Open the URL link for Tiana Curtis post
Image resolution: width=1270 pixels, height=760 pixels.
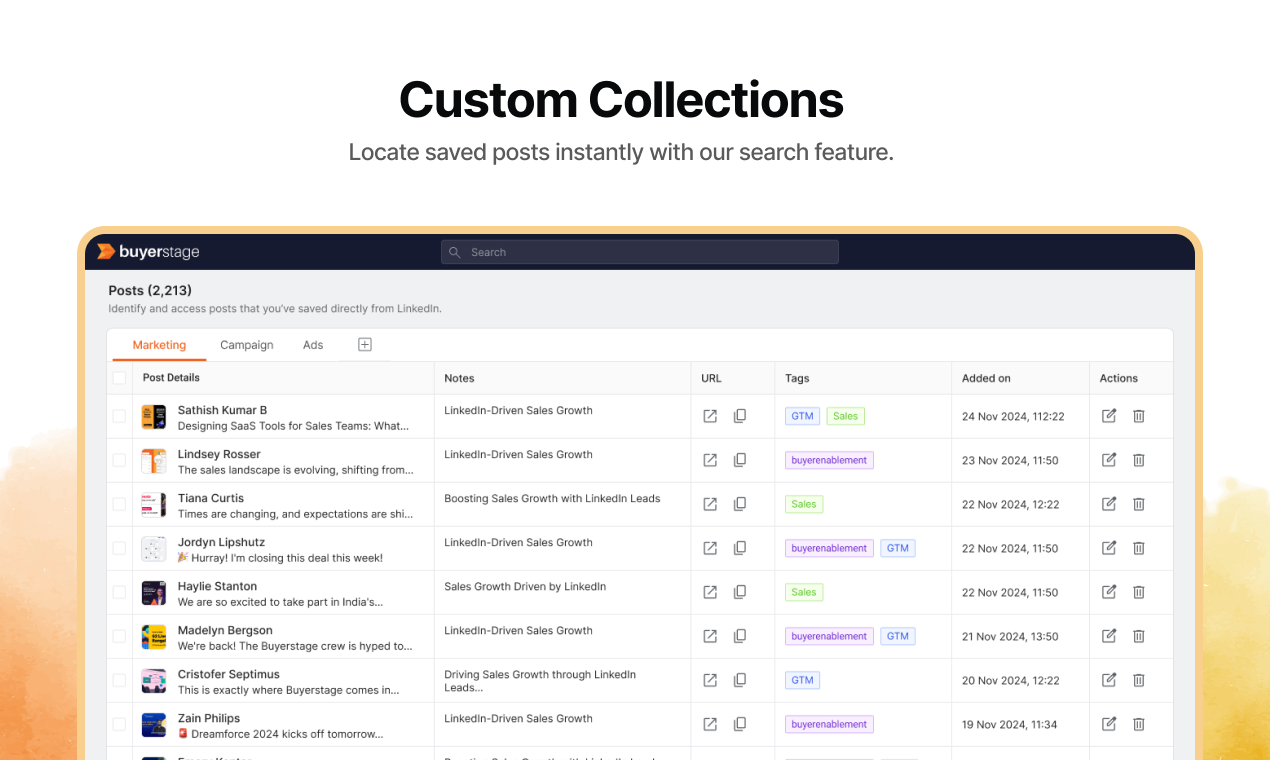[x=710, y=504]
